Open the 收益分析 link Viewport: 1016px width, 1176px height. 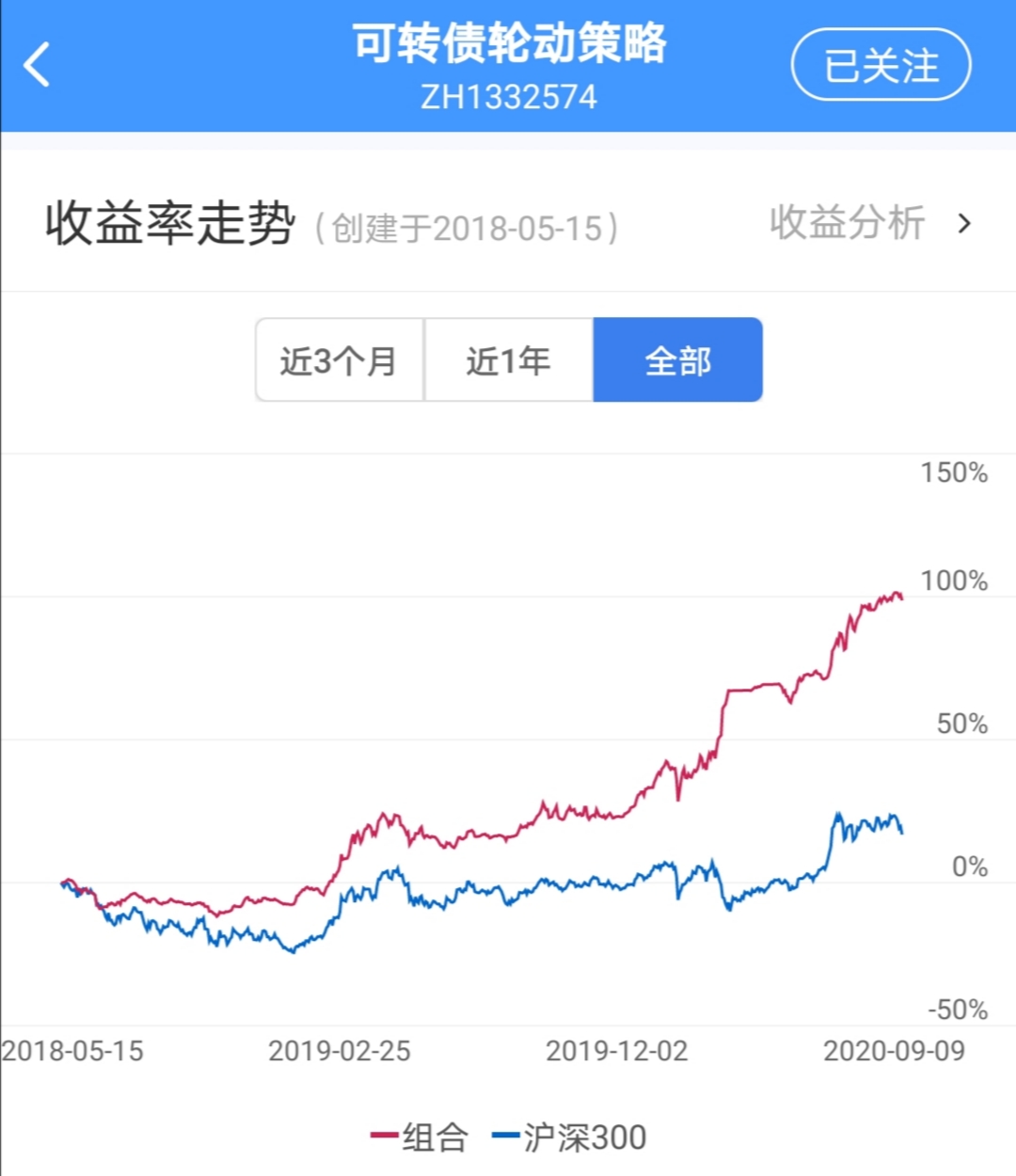click(x=847, y=224)
